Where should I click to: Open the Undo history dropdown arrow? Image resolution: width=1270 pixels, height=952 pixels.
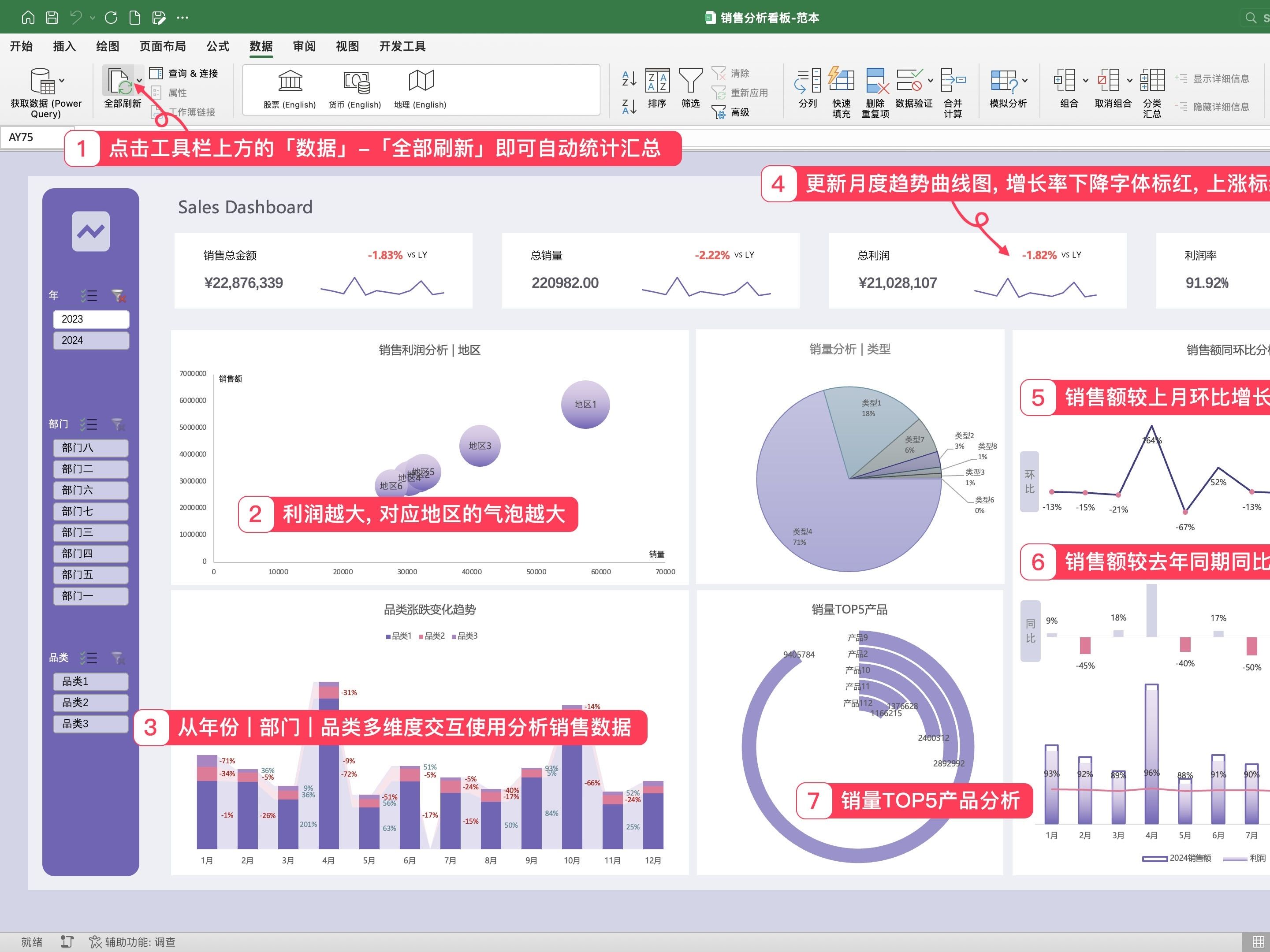click(93, 19)
